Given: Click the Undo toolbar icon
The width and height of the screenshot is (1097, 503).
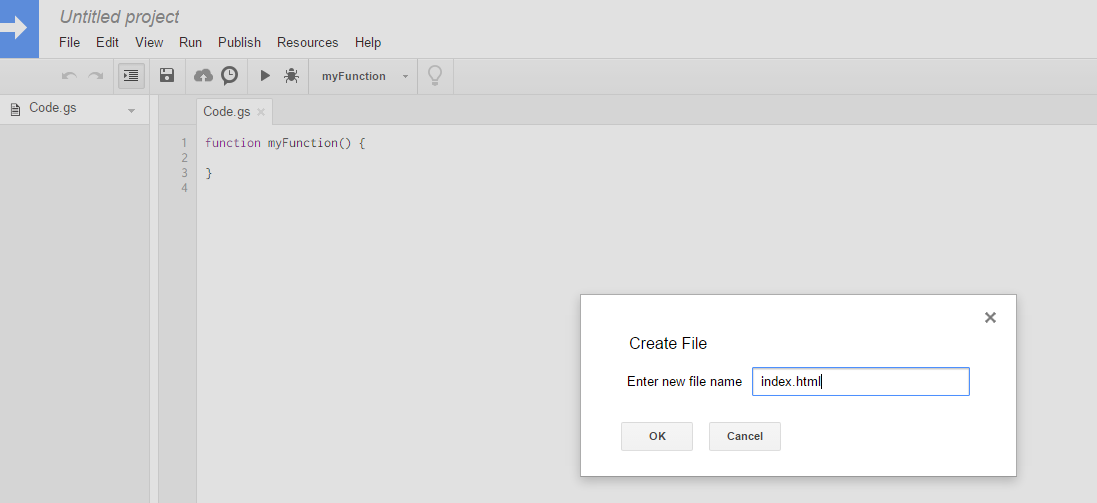Looking at the screenshot, I should (x=69, y=76).
